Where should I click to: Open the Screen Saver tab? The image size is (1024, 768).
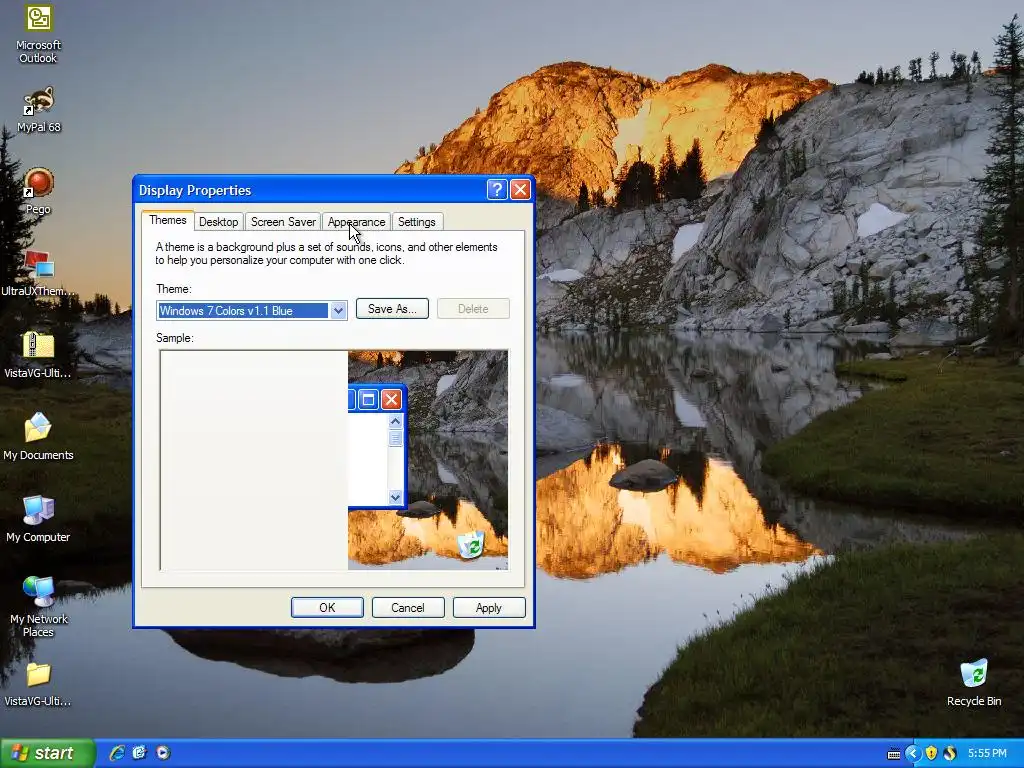click(283, 222)
